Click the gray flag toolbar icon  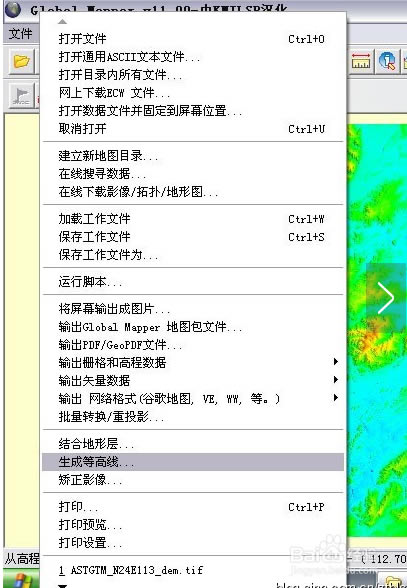(21, 96)
